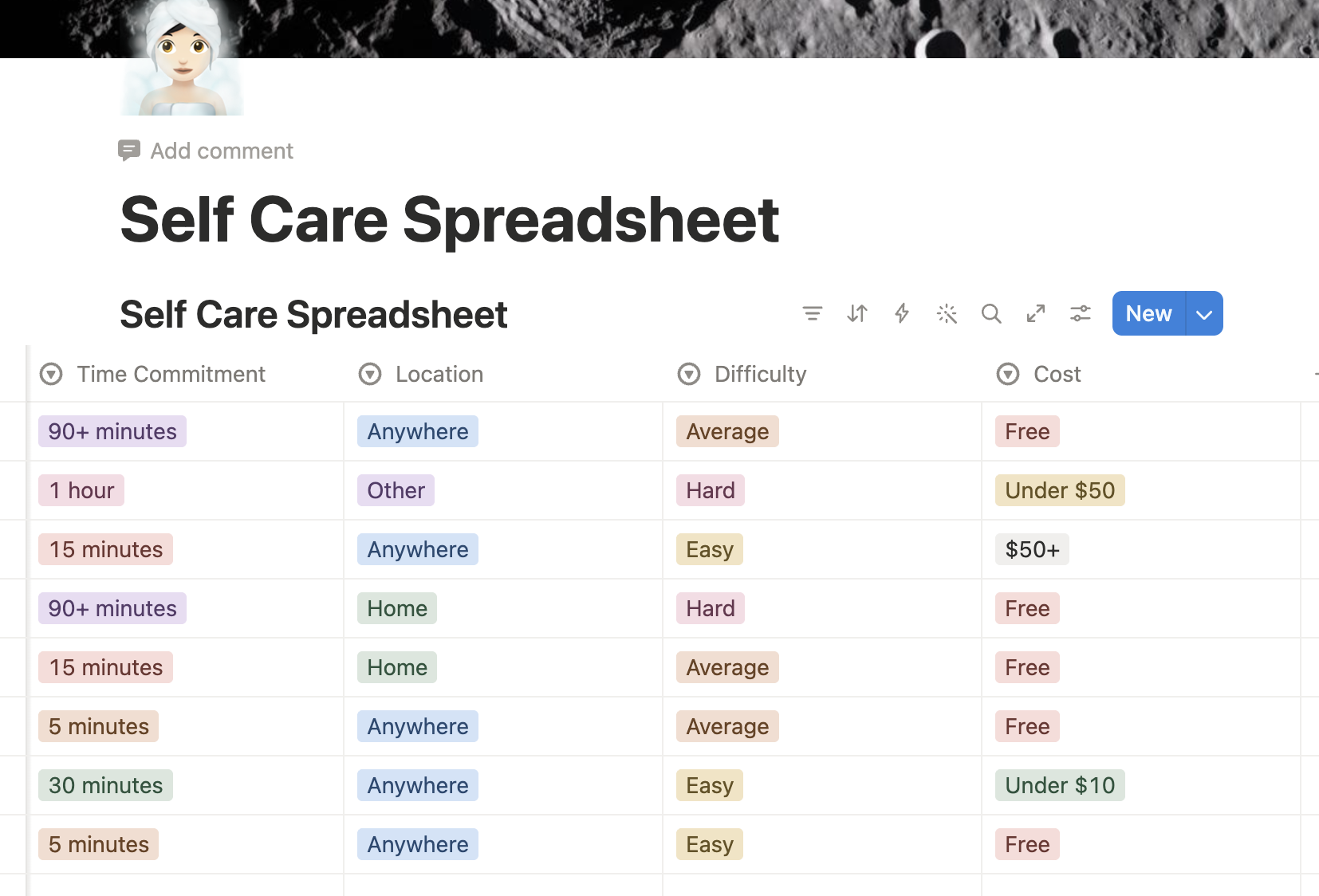Open view settings sliders icon
The width and height of the screenshot is (1319, 896).
click(1081, 313)
